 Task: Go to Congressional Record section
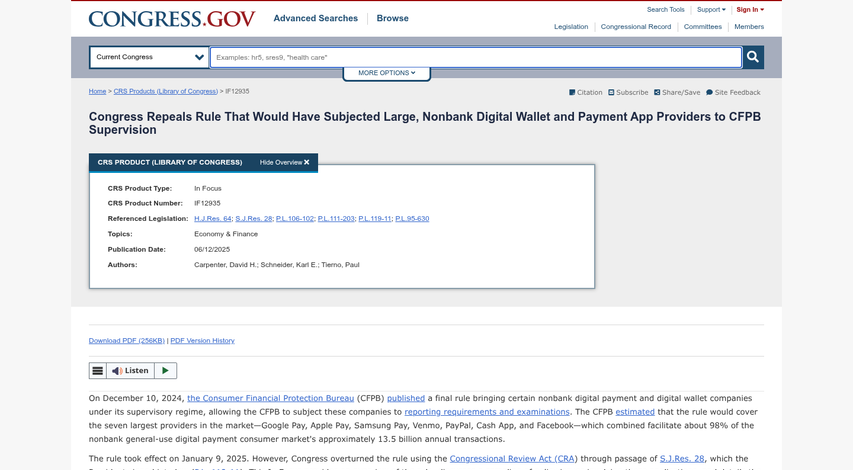[x=635, y=27]
